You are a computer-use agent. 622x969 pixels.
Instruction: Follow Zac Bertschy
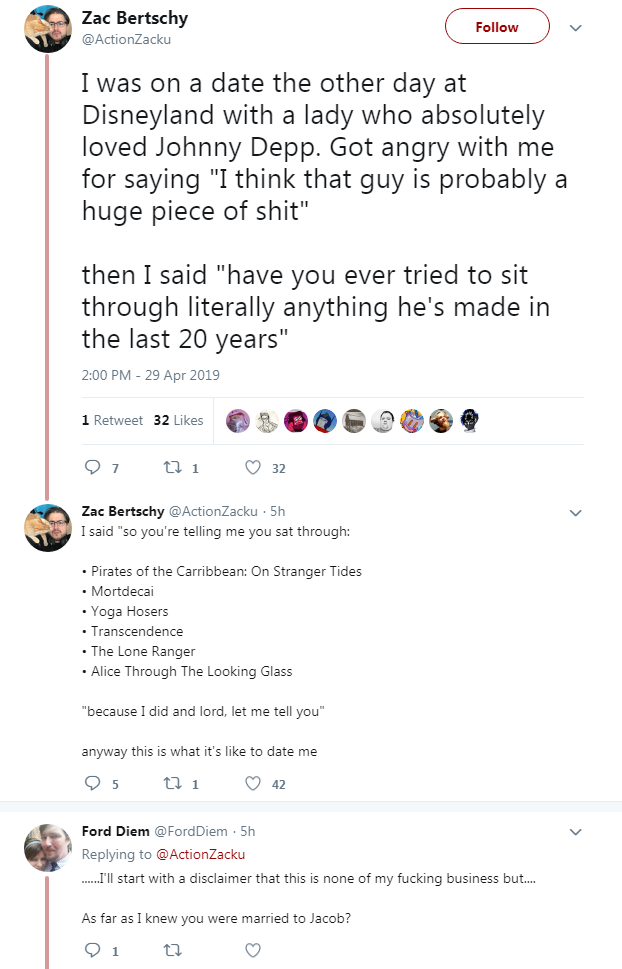tap(497, 27)
